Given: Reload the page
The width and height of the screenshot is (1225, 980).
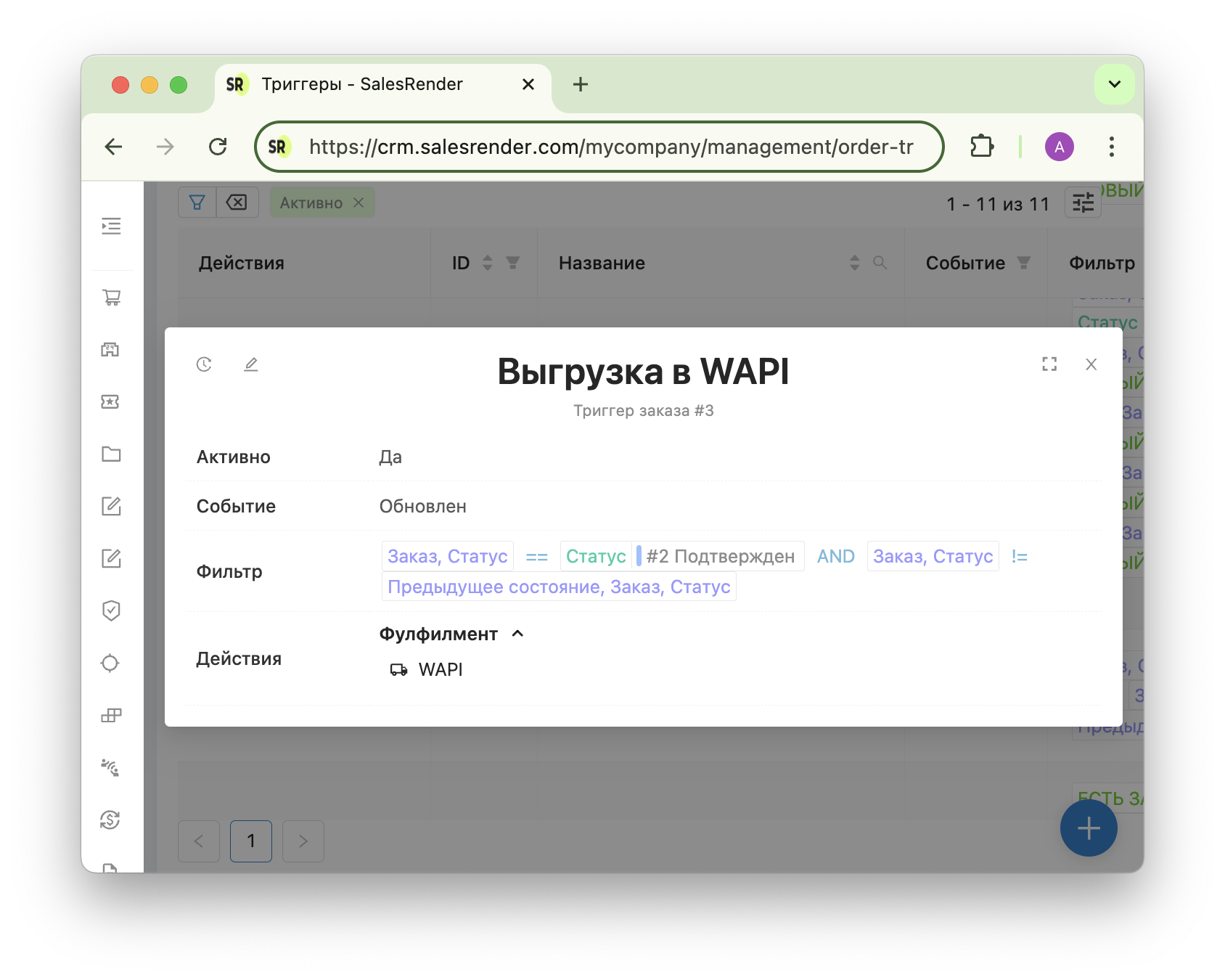Looking at the screenshot, I should click(218, 147).
